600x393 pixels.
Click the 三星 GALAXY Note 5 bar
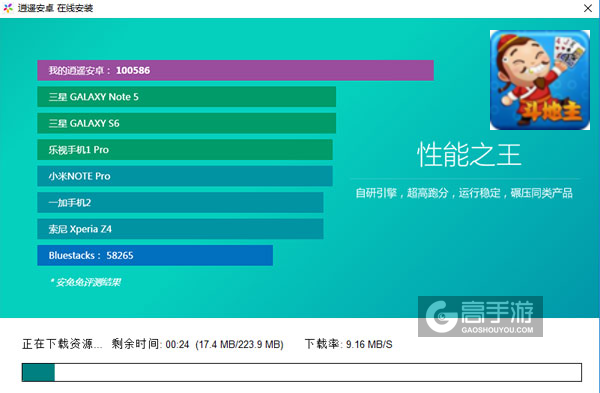click(186, 97)
